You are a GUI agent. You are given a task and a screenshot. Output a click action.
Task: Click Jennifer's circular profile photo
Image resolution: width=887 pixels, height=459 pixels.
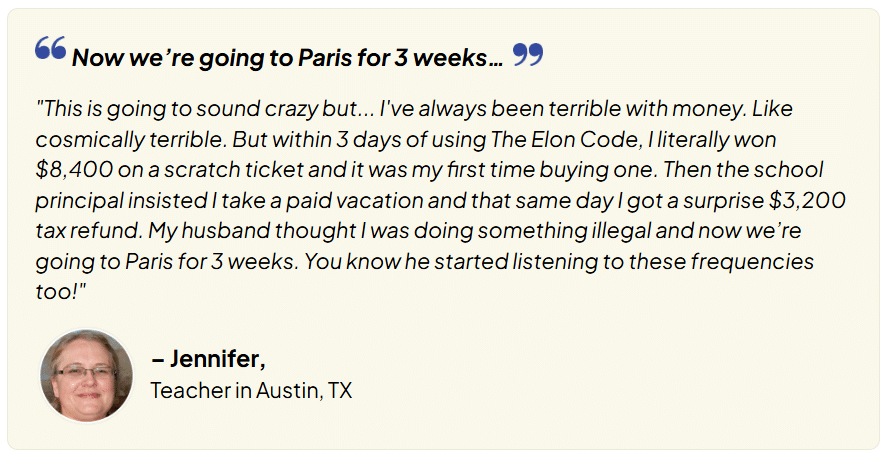[x=87, y=375]
